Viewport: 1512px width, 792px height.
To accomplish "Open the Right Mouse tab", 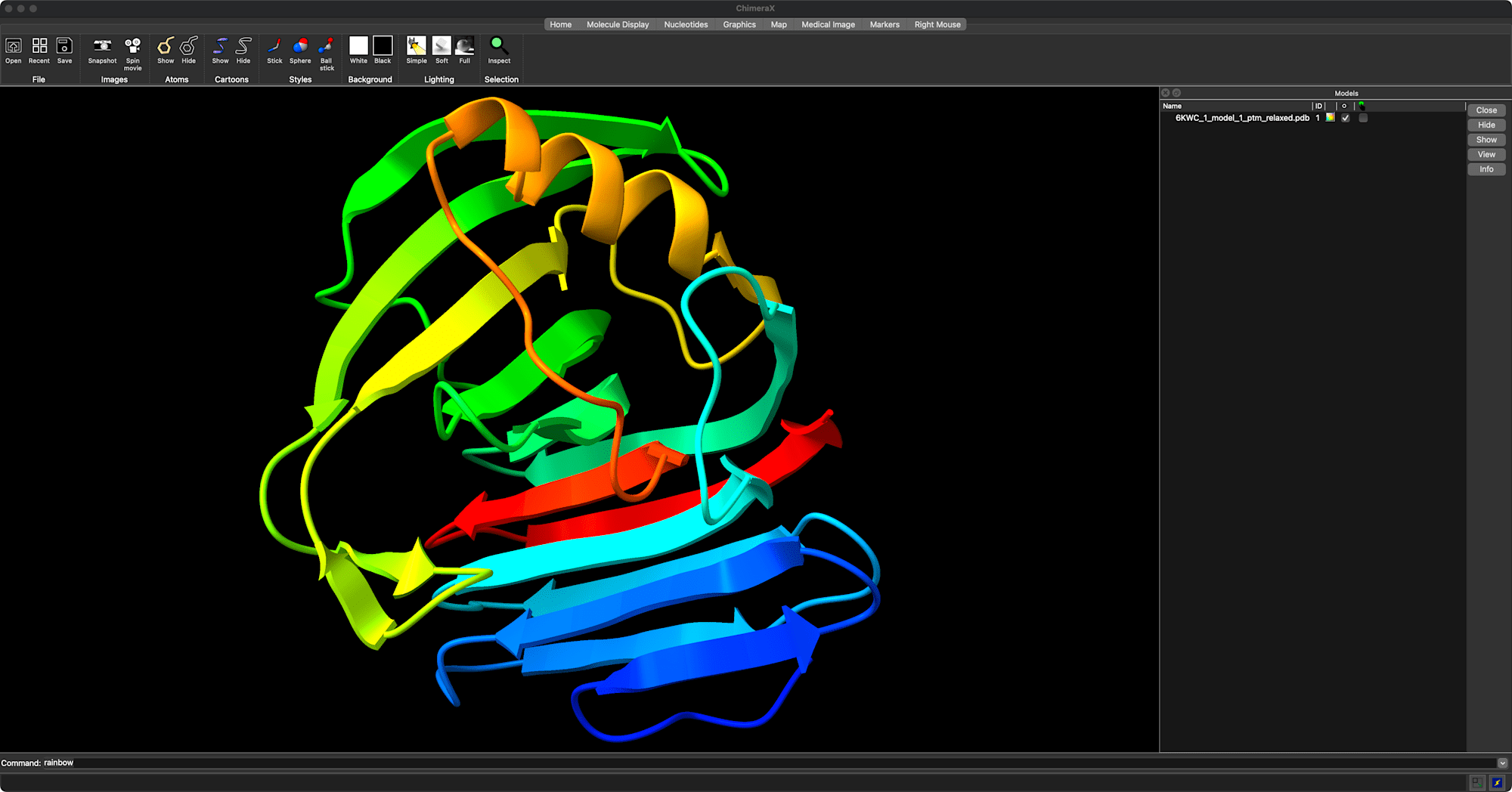I will pyautogui.click(x=937, y=24).
